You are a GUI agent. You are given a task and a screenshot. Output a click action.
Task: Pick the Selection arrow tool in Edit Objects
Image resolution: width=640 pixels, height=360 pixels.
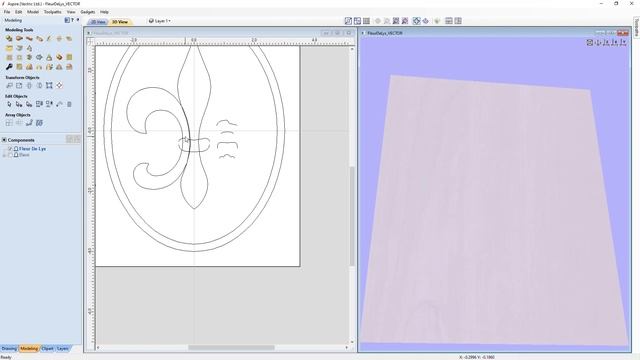tap(9, 104)
